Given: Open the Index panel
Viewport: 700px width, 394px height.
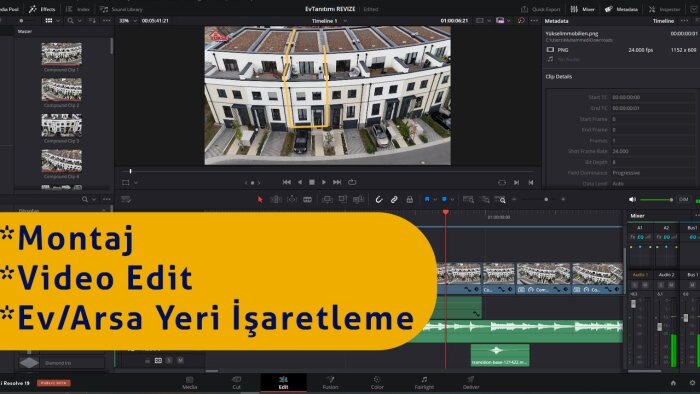Looking at the screenshot, I should 78,9.
